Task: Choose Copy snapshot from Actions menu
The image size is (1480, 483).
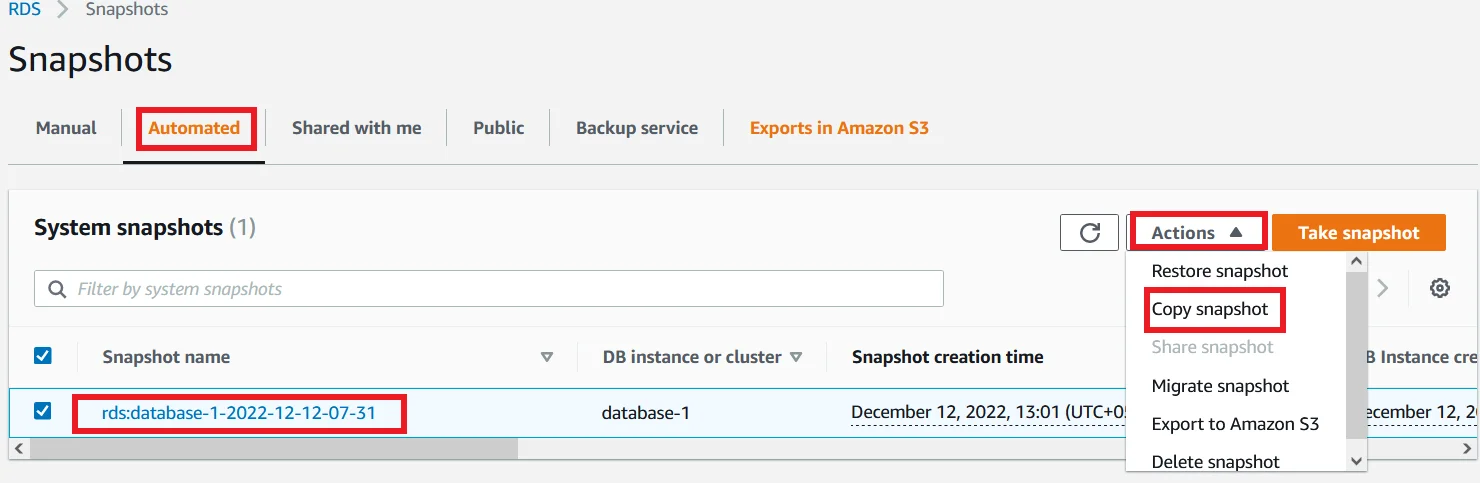Action: (1209, 309)
